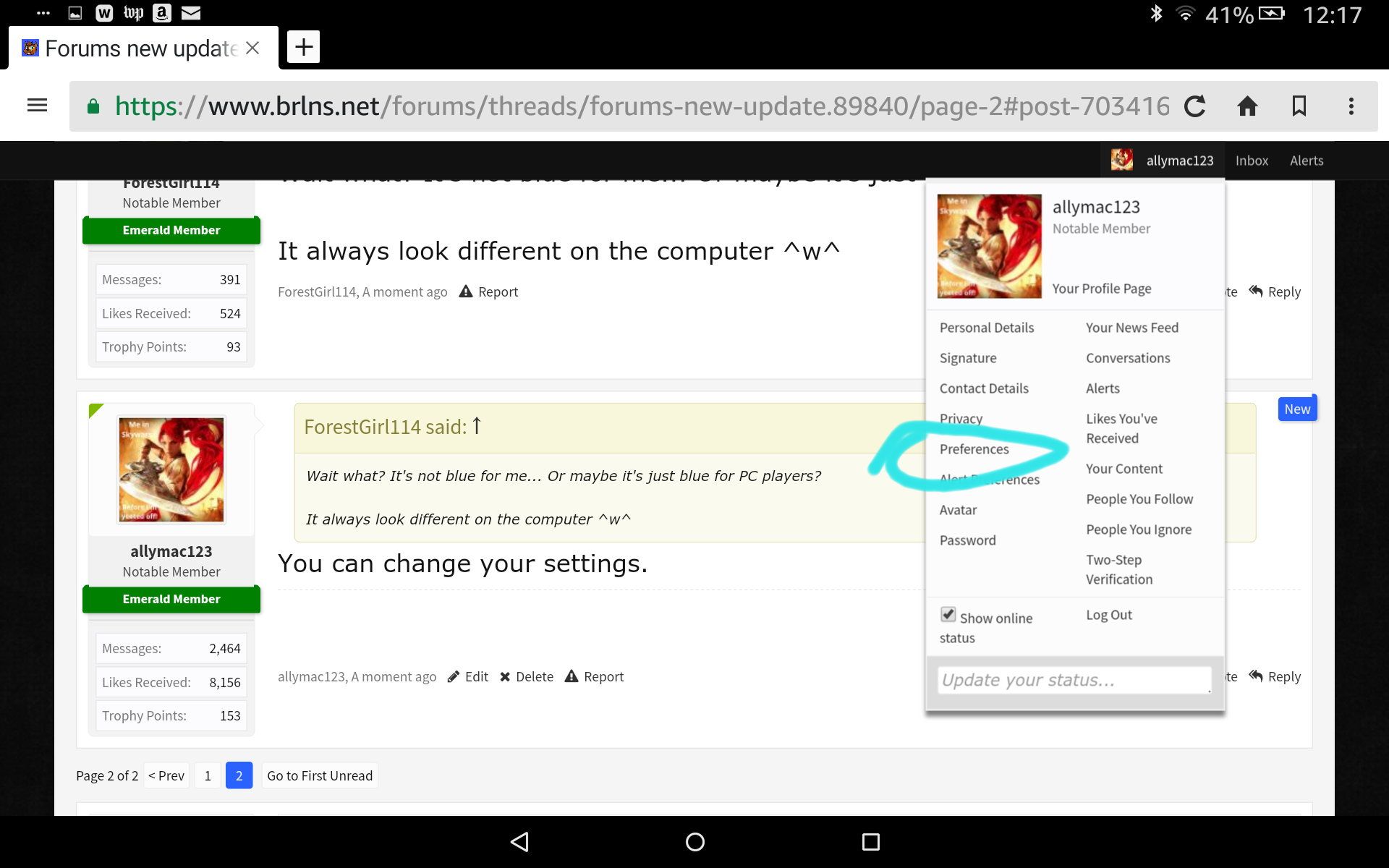Click the Messages count 2,464
Screen dimensions: 1389x868
click(x=224, y=649)
